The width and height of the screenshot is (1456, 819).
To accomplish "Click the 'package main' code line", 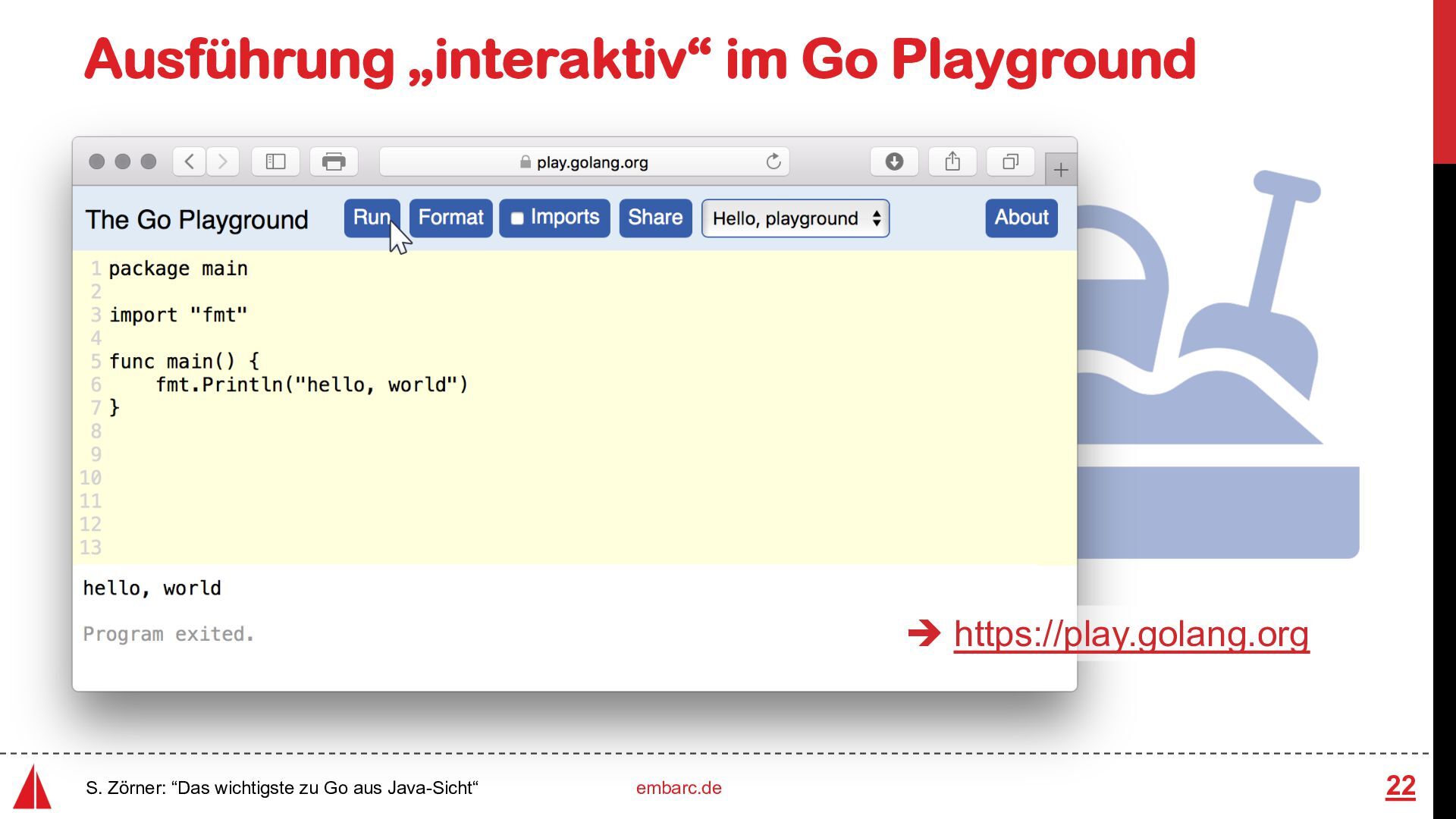I will coord(178,268).
